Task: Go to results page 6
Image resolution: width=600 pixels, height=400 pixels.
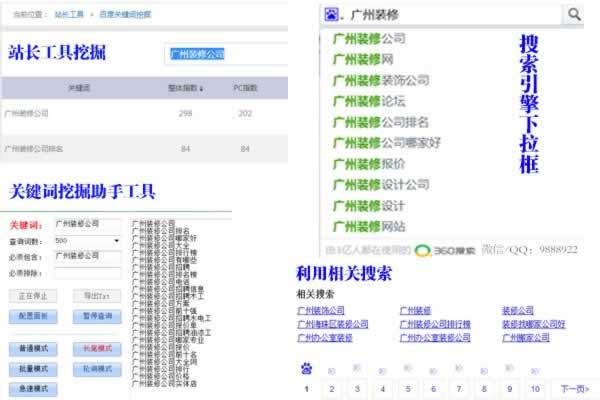Action: pyautogui.click(x=433, y=389)
